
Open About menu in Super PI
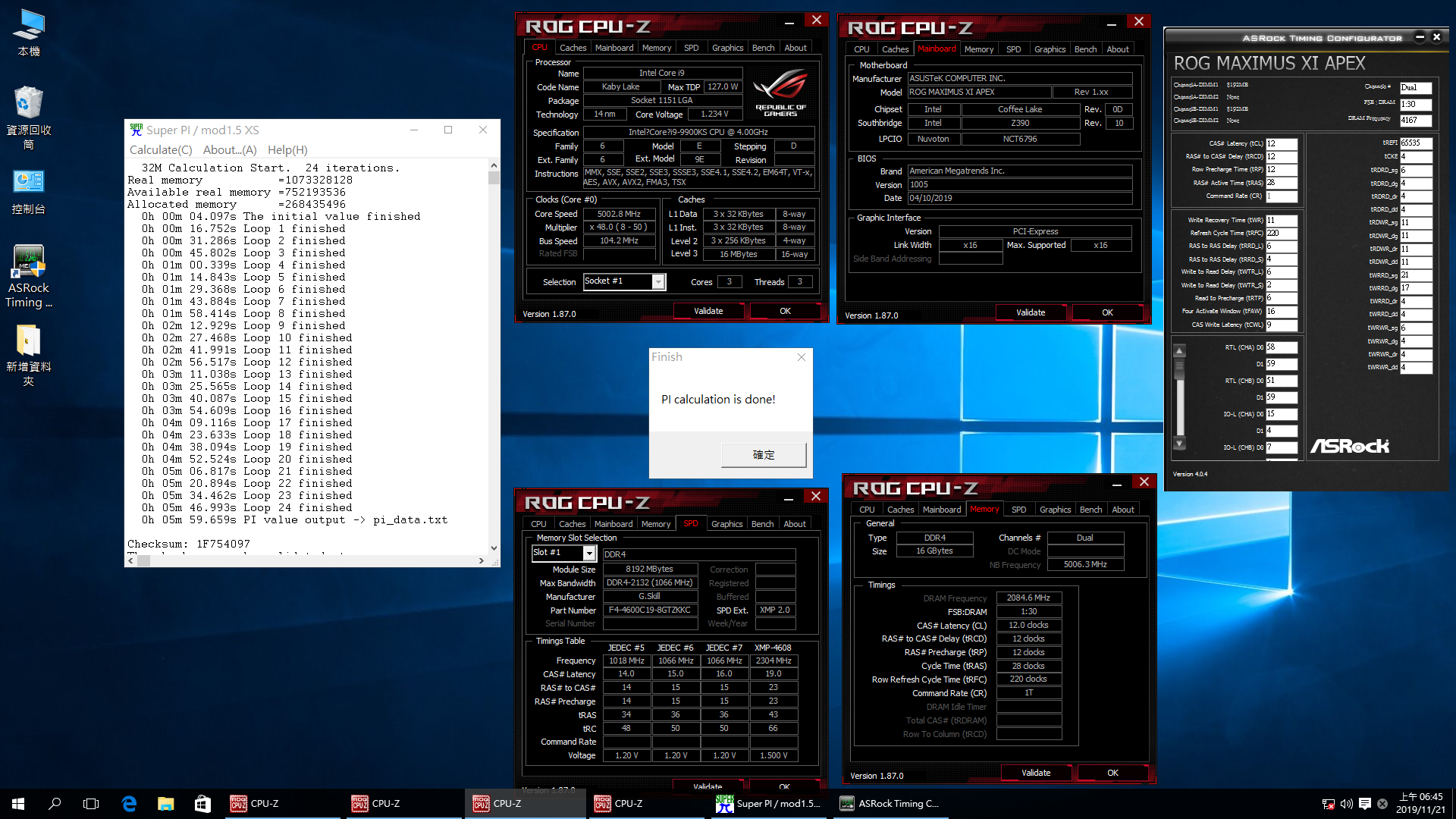pyautogui.click(x=230, y=150)
